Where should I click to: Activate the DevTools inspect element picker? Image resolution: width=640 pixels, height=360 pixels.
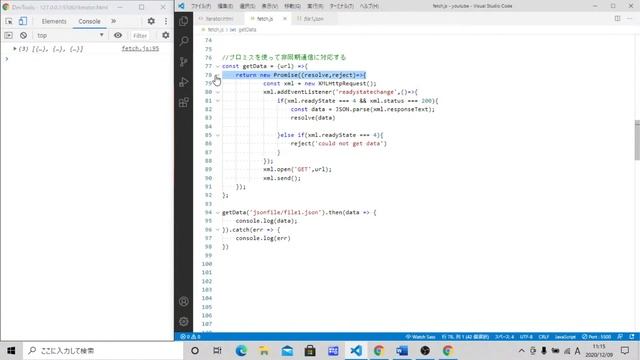coord(9,21)
